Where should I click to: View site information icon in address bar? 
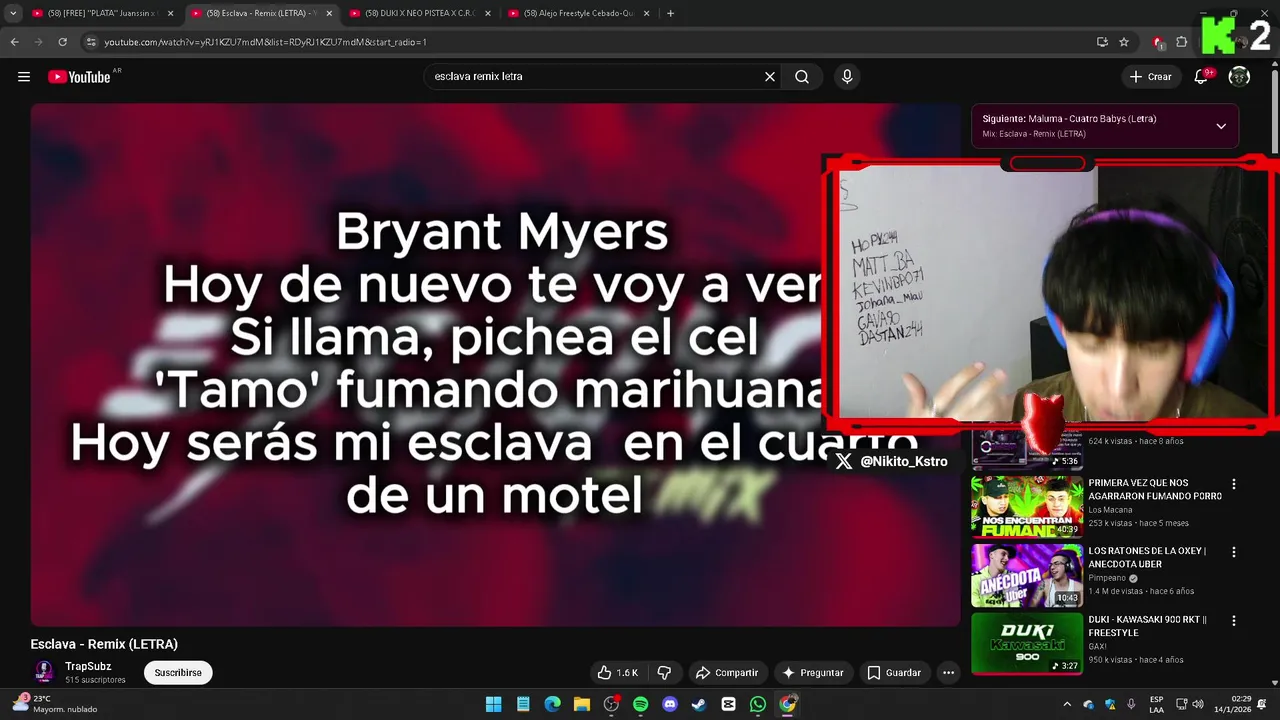tap(91, 42)
